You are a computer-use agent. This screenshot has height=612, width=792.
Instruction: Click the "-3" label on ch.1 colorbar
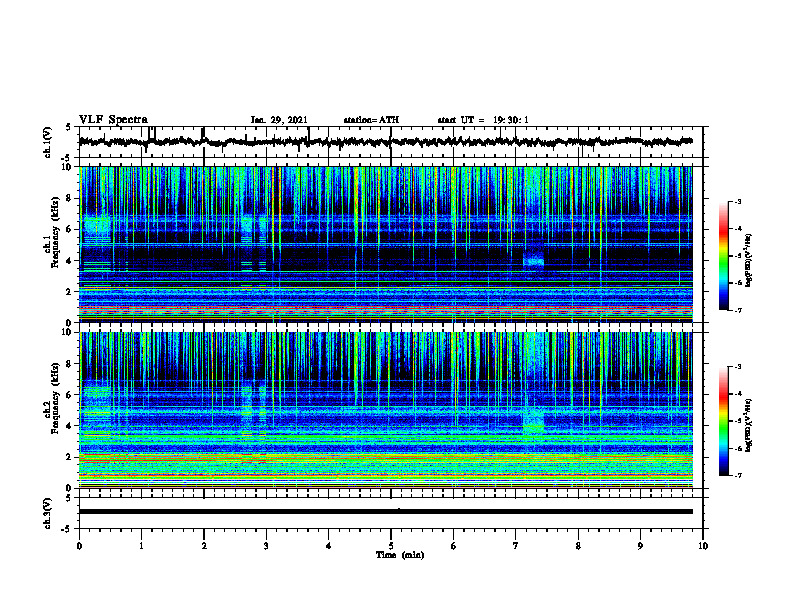point(738,201)
